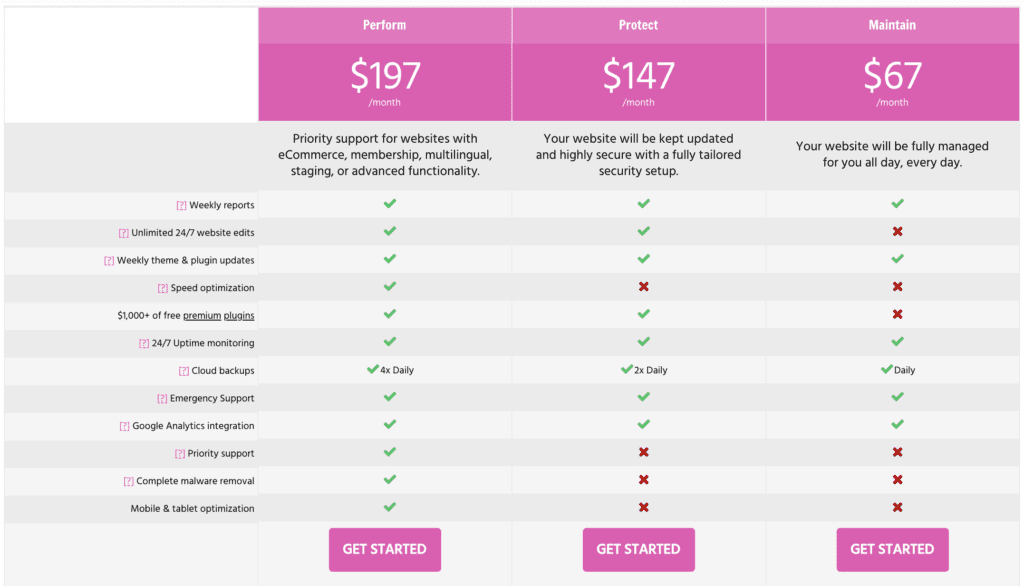Select the Maintain plan header

click(x=892, y=24)
